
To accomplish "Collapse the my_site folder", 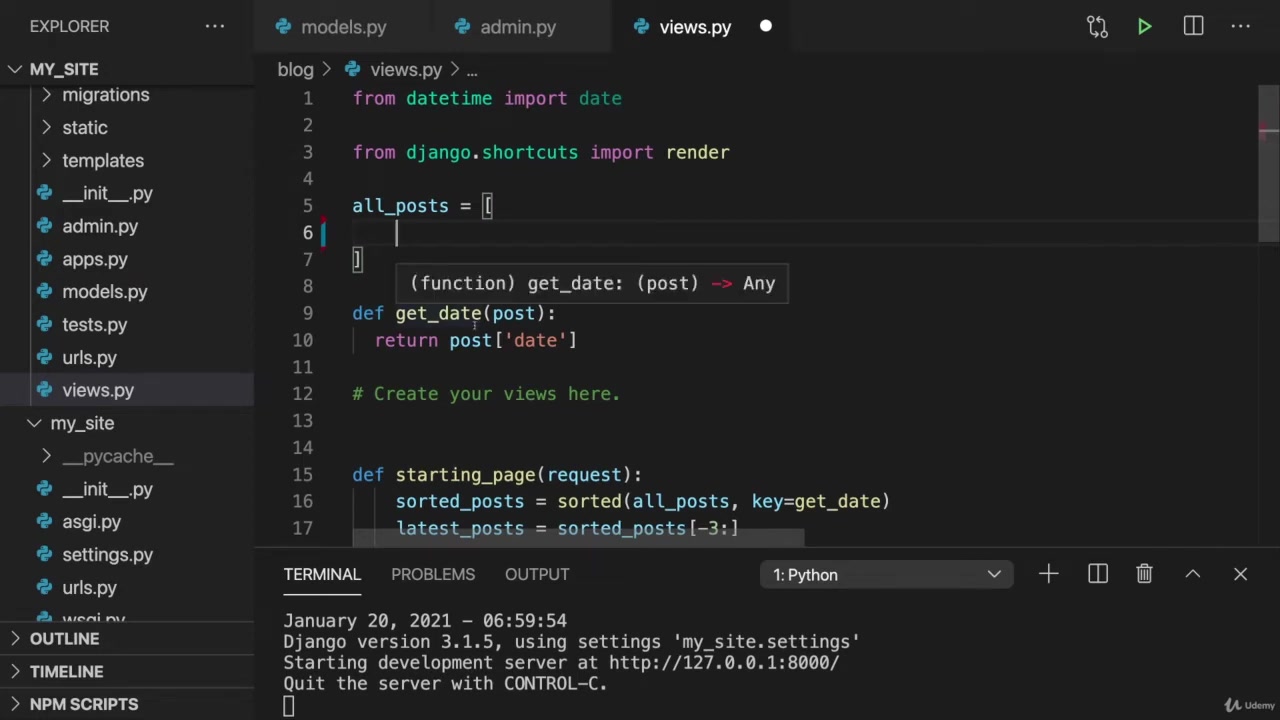I will pyautogui.click(x=81, y=423).
